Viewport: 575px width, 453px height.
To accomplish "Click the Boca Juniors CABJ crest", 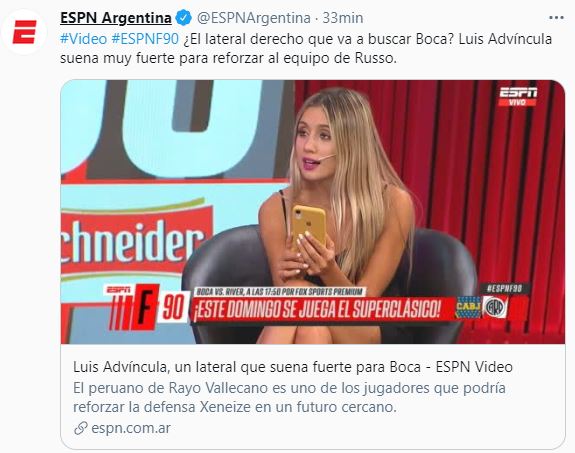I will pyautogui.click(x=468, y=307).
